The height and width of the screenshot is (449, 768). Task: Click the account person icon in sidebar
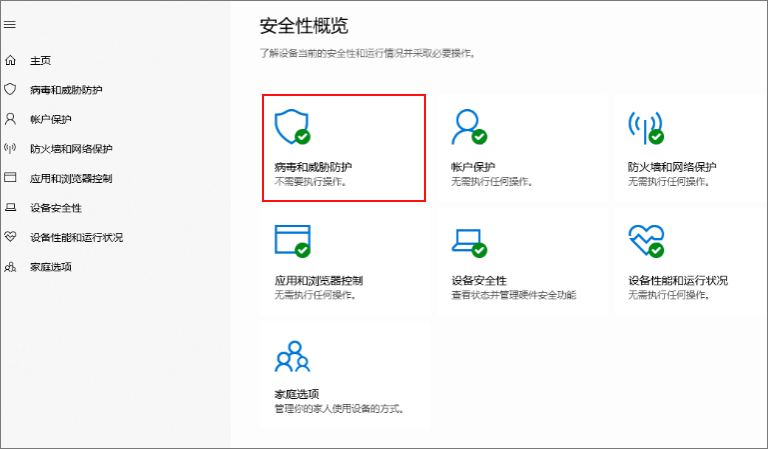[x=10, y=119]
